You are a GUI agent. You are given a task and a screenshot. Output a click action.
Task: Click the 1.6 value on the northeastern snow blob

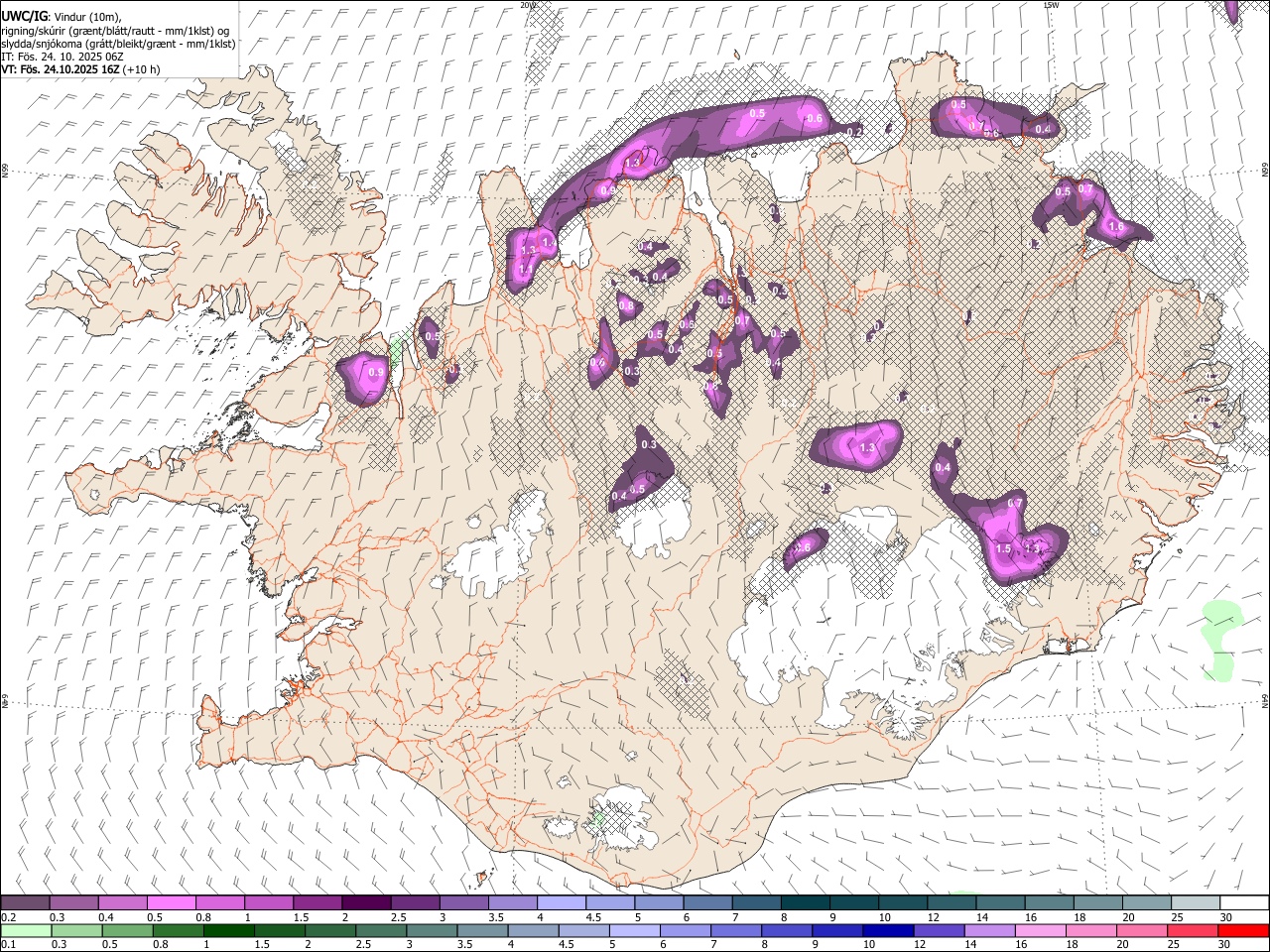pyautogui.click(x=1115, y=226)
